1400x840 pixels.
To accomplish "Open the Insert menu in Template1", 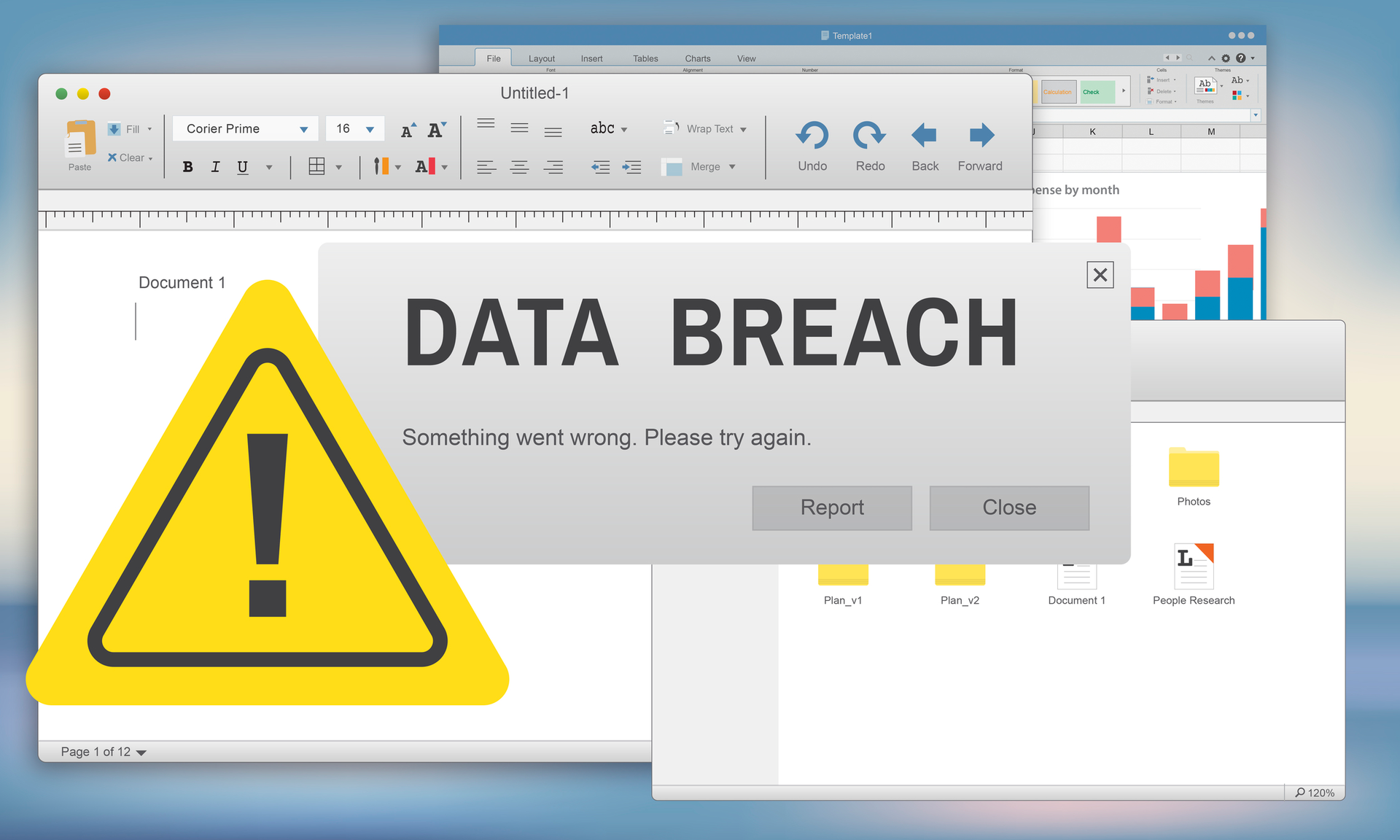I will (591, 58).
